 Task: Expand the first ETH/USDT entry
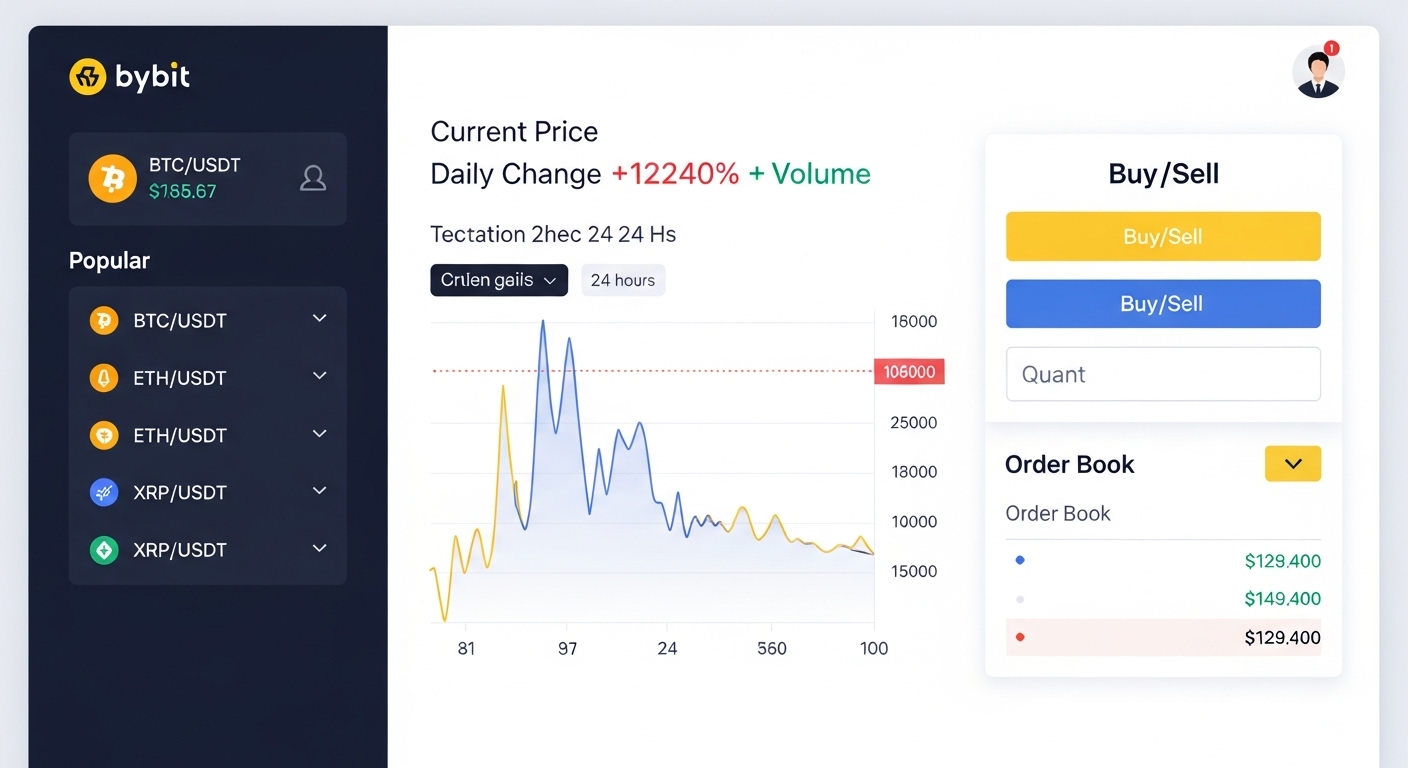coord(319,375)
